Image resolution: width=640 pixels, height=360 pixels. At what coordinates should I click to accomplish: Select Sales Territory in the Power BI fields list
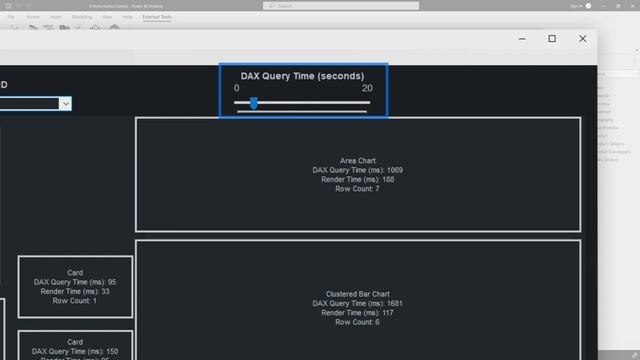(x=608, y=160)
